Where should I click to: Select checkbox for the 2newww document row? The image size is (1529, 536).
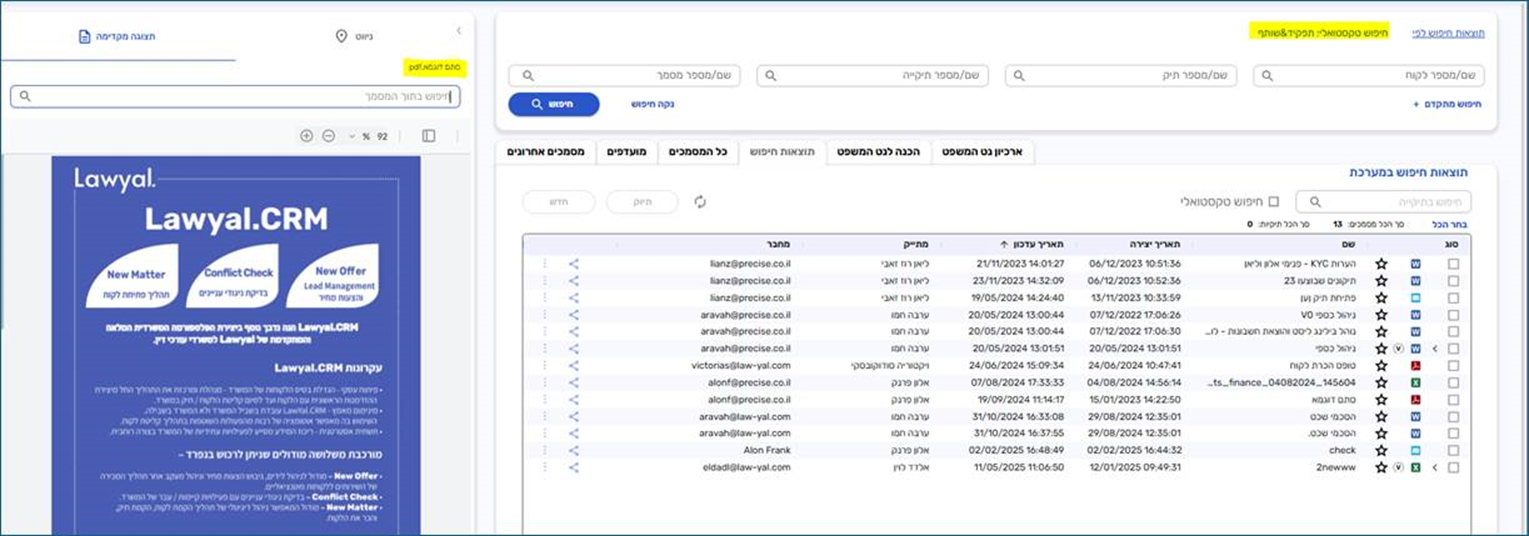coord(1453,467)
